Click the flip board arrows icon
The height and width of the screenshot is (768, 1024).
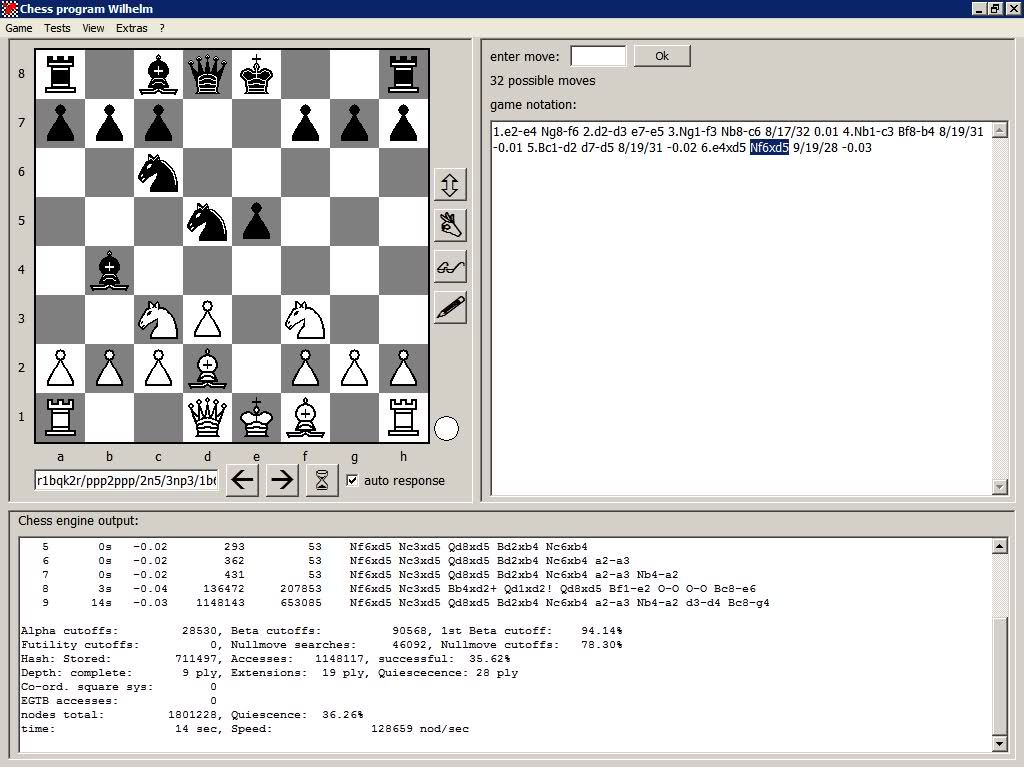pyautogui.click(x=450, y=185)
